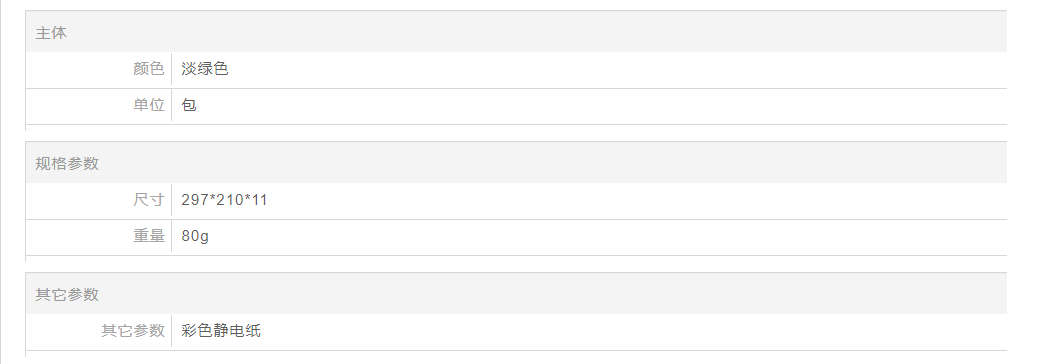Click the 规格参数 section header

coord(67,164)
